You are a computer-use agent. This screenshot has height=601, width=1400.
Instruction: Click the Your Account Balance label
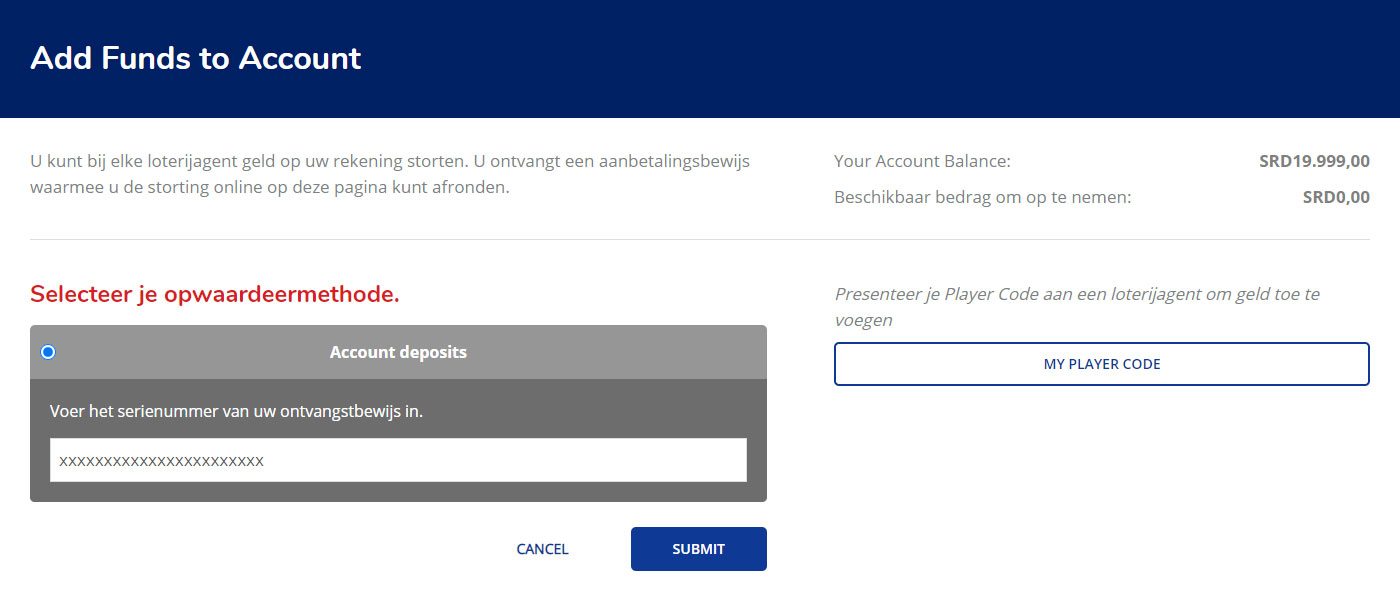pos(922,161)
